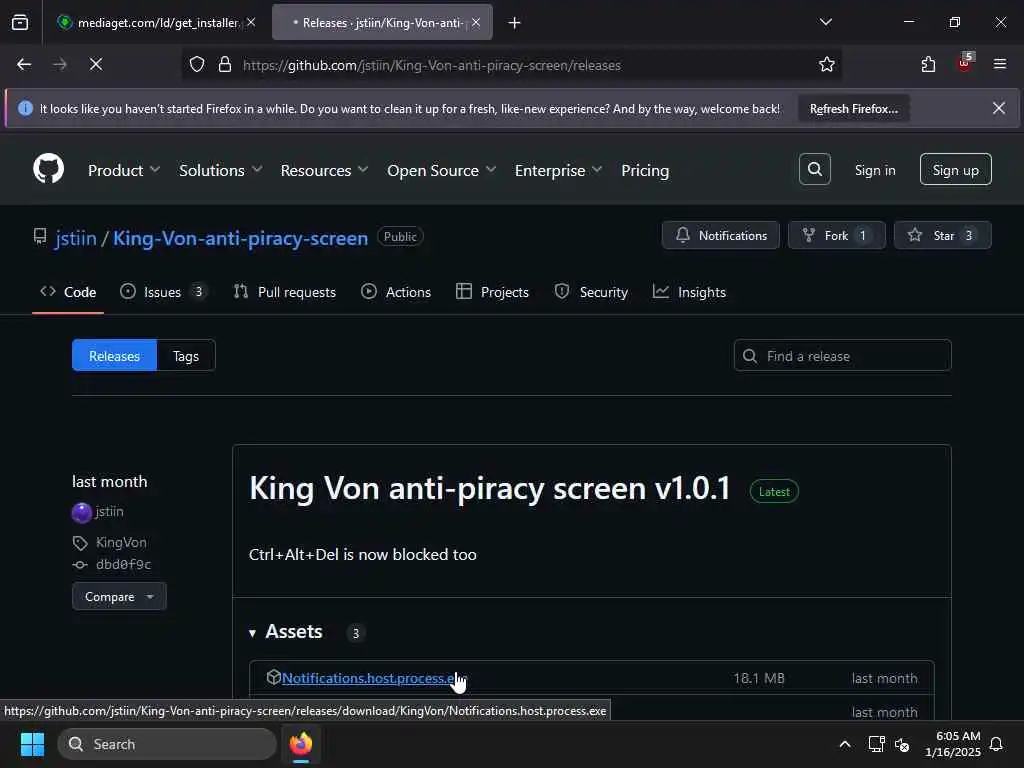Switch to the Insights tab
Image resolution: width=1024 pixels, height=768 pixels.
[x=690, y=292]
